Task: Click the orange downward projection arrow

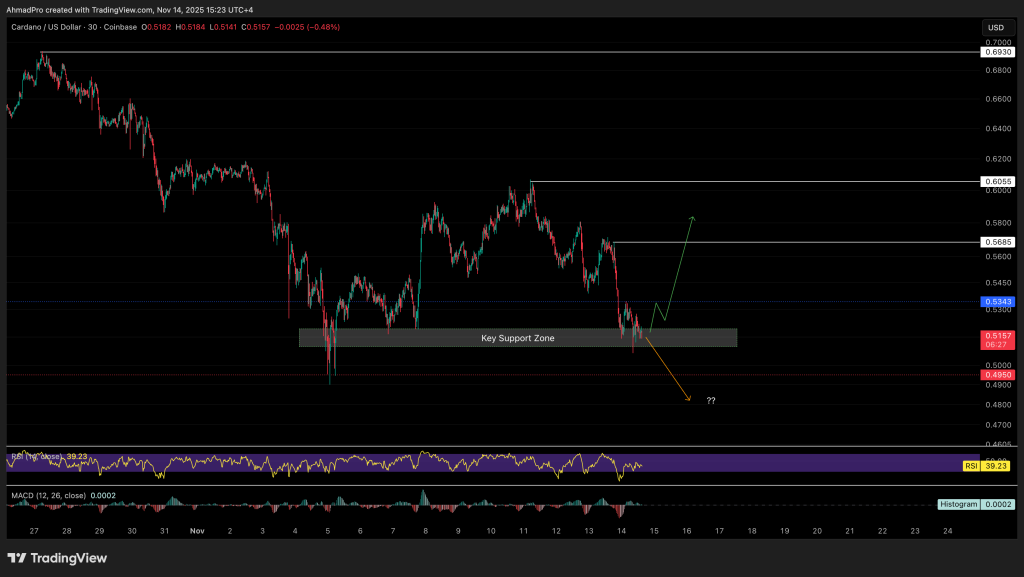Action: tap(668, 371)
